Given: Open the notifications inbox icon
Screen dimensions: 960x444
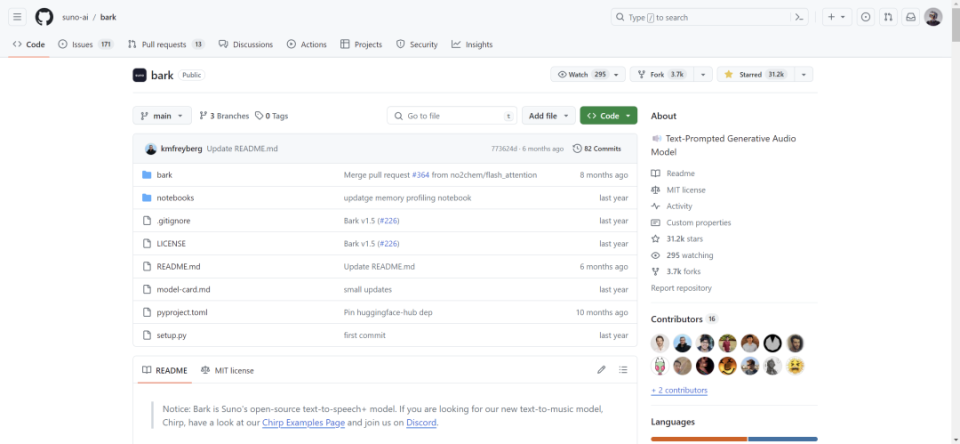Looking at the screenshot, I should pyautogui.click(x=910, y=17).
